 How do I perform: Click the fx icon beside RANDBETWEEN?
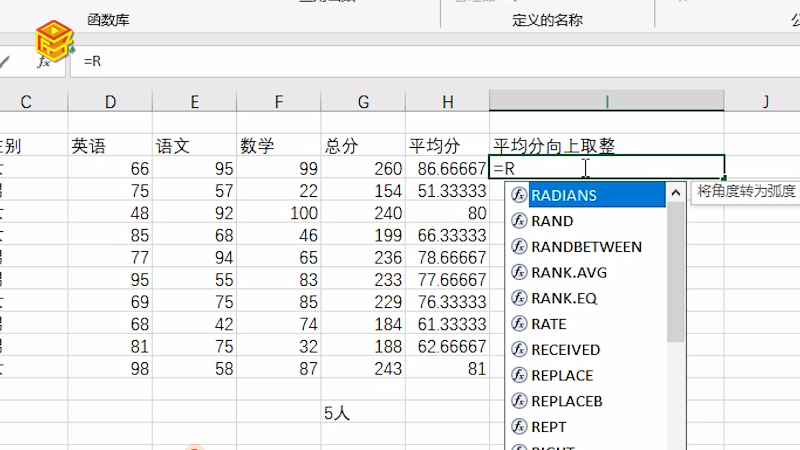click(518, 247)
